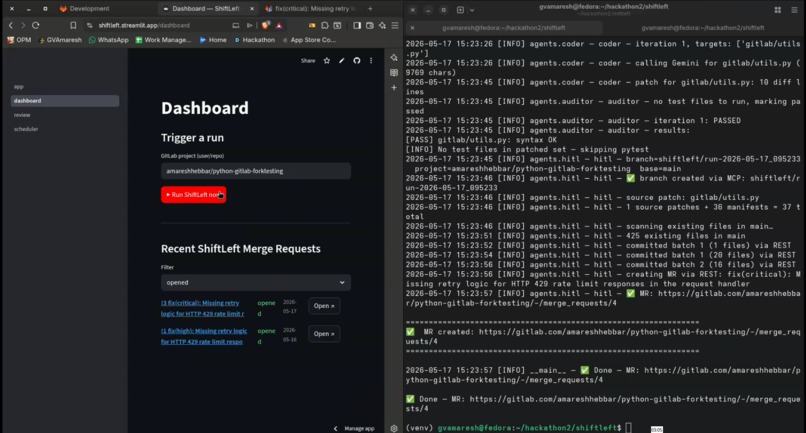
Task: Open the App Store Co... bookmark
Action: [x=309, y=40]
